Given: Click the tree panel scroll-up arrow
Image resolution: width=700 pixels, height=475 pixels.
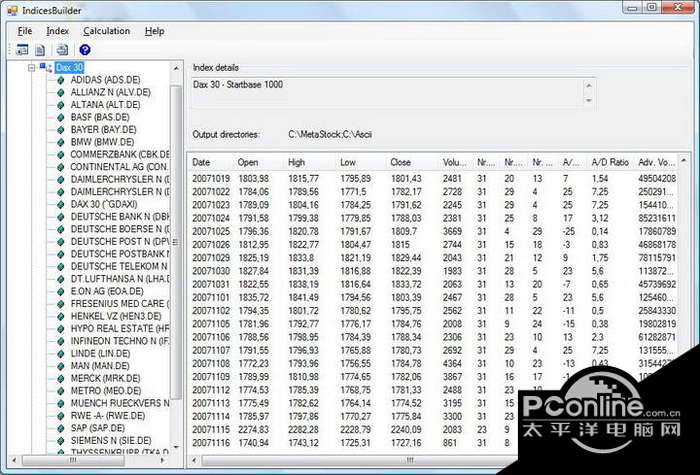Looking at the screenshot, I should pos(176,68).
